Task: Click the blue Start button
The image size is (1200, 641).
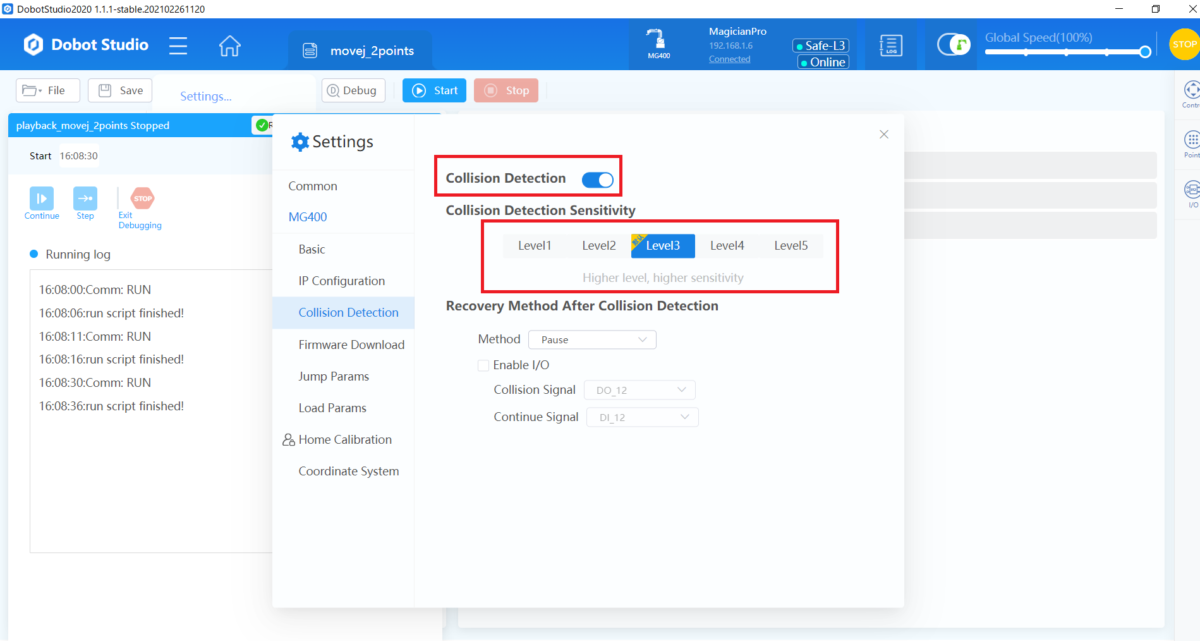Action: 434,91
